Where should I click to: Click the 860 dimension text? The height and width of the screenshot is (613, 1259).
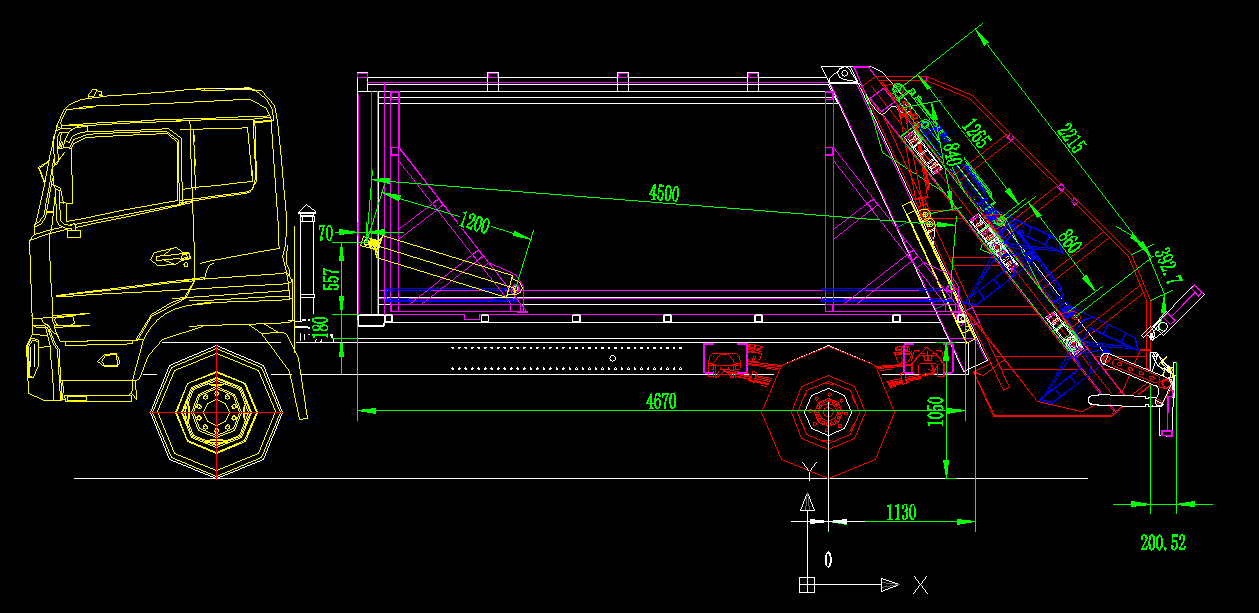click(1068, 242)
